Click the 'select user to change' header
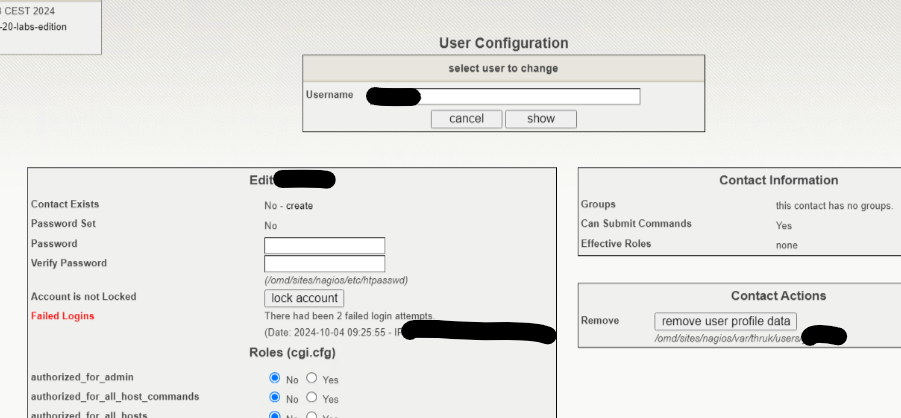This screenshot has height=418, width=901. click(503, 68)
